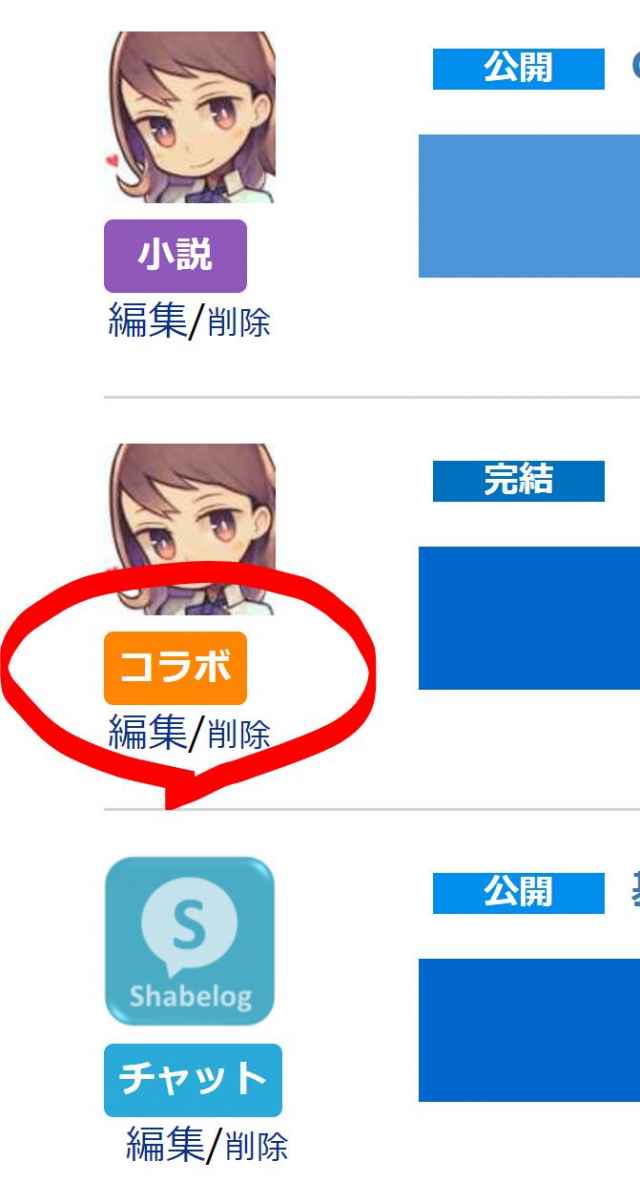
Task: Open 編集 link under the 小説 badge
Action: (x=147, y=320)
